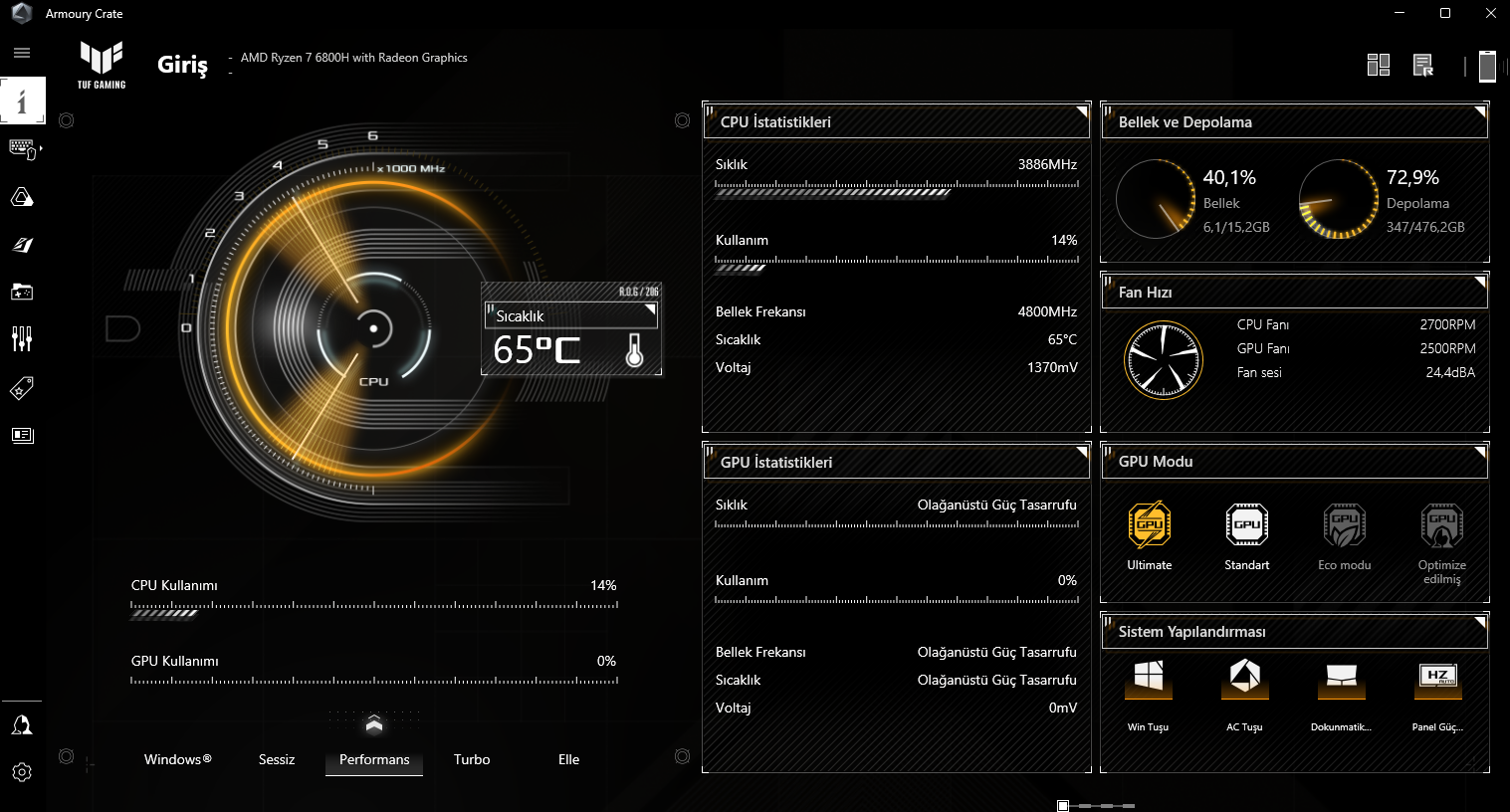Click the TUF Gaming logo
The height and width of the screenshot is (812, 1510).
[x=102, y=65]
